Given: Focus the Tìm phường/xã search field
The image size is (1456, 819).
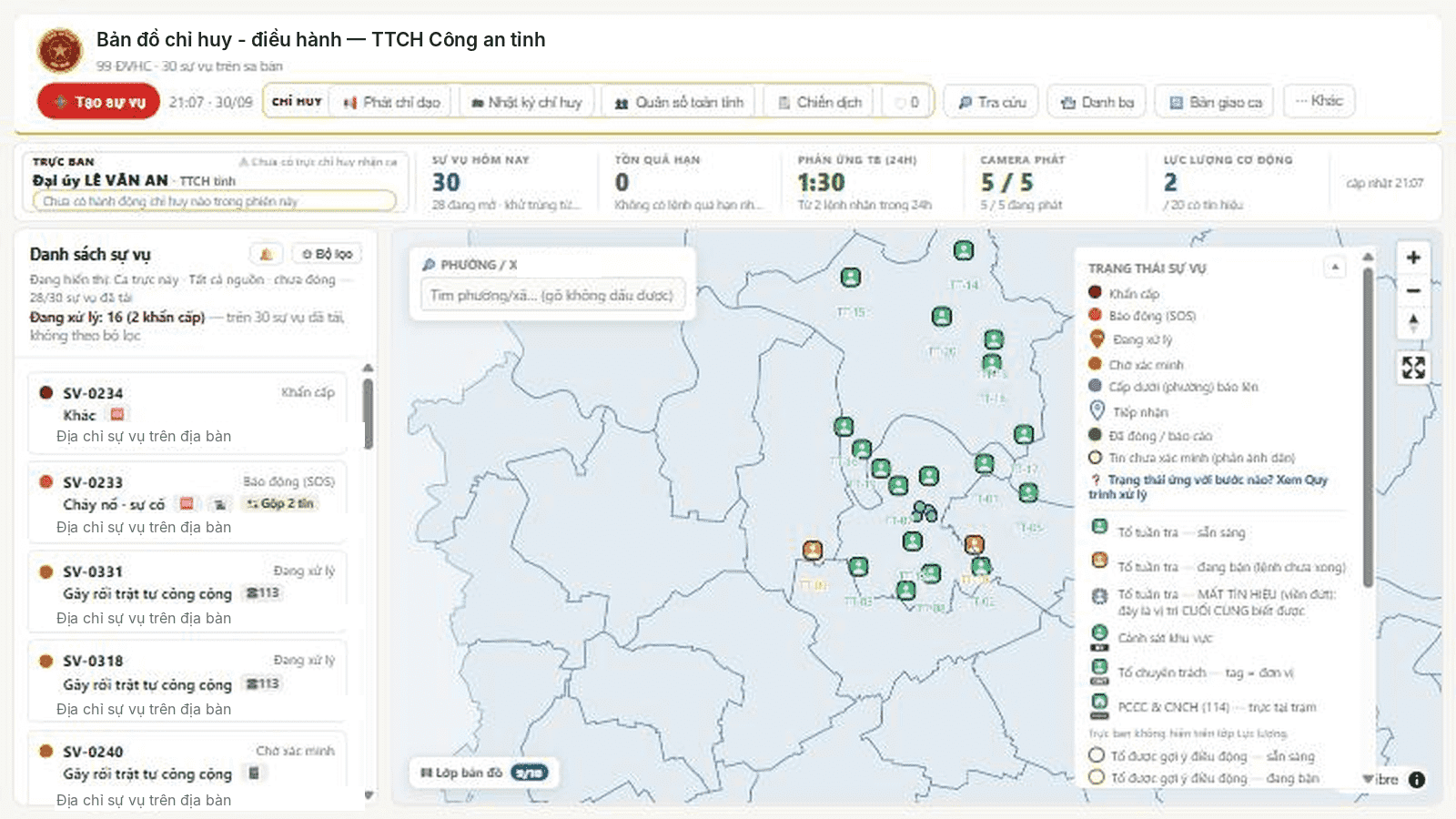Looking at the screenshot, I should [552, 295].
